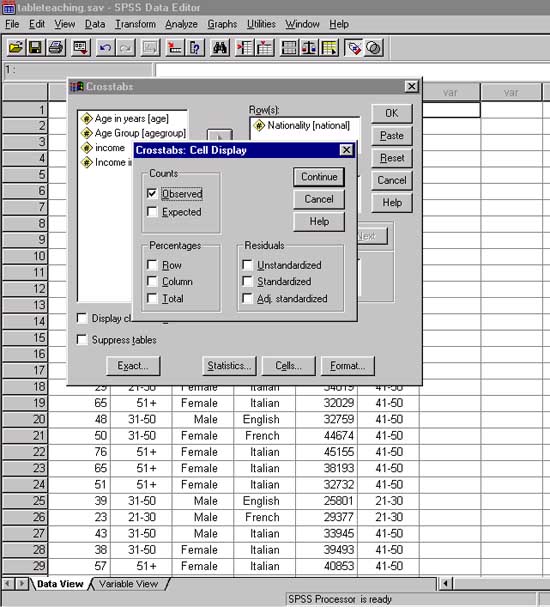This screenshot has height=607, width=550.
Task: Click the Open File toolbar icon
Action: (x=16, y=48)
